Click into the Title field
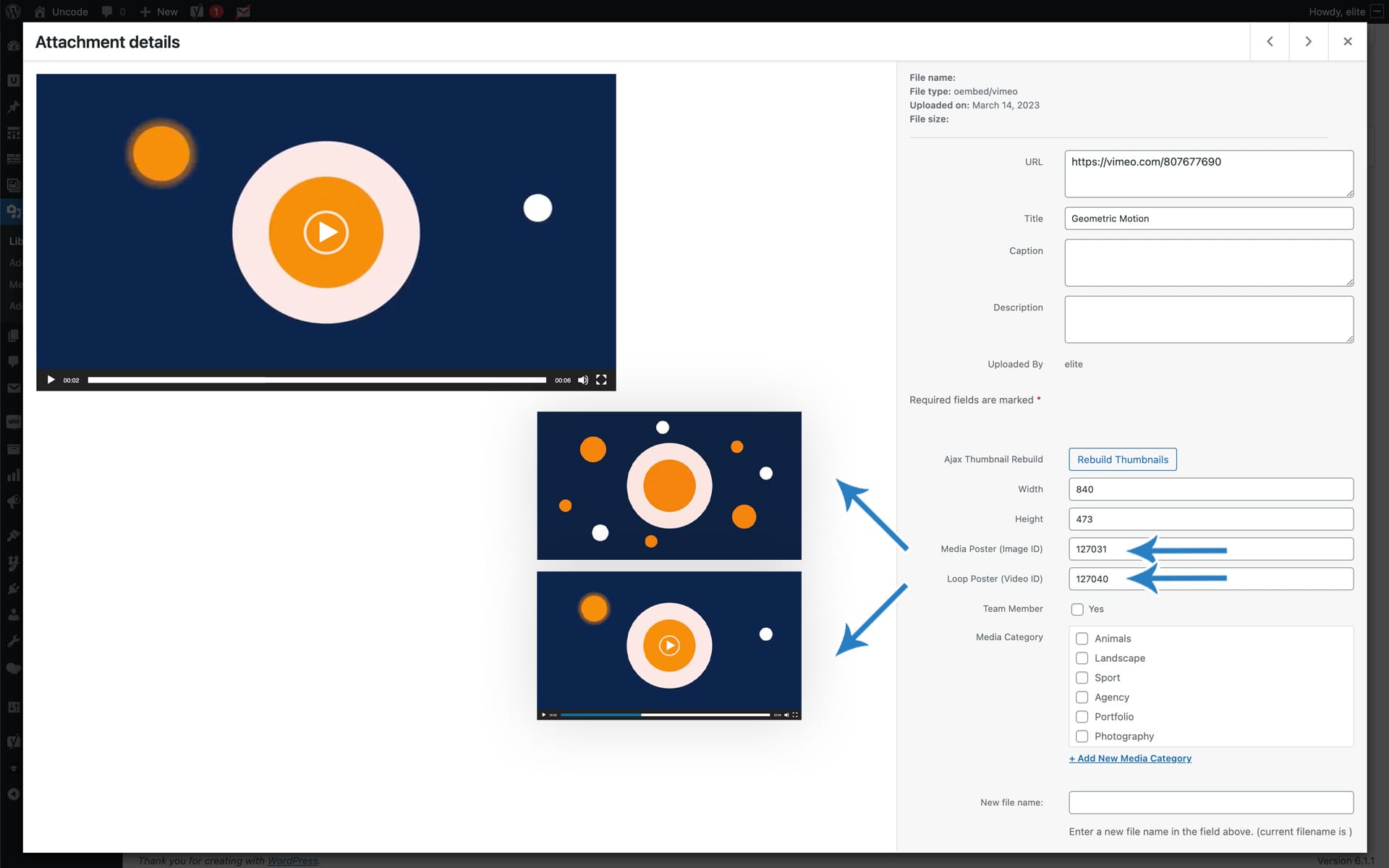Viewport: 1389px width, 868px height. (1208, 218)
